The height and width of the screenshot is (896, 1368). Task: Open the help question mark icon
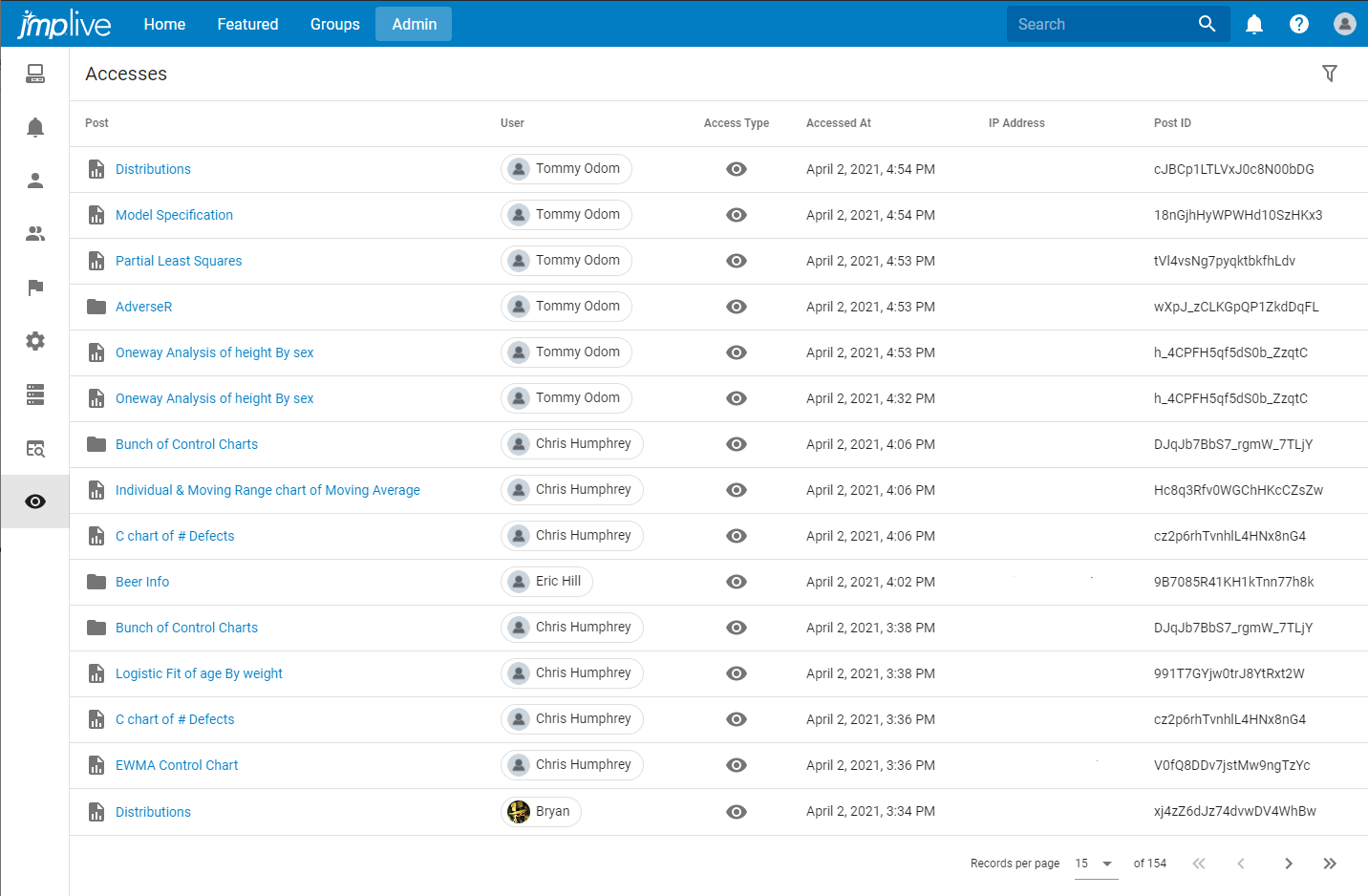(x=1299, y=24)
